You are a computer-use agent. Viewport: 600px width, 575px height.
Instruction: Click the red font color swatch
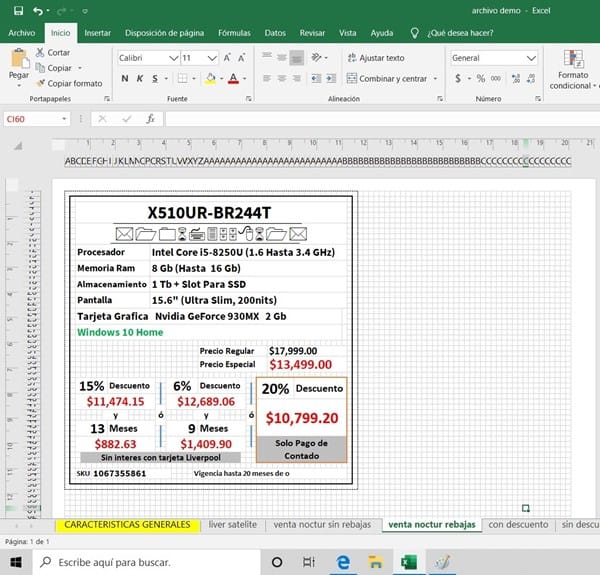pos(232,78)
